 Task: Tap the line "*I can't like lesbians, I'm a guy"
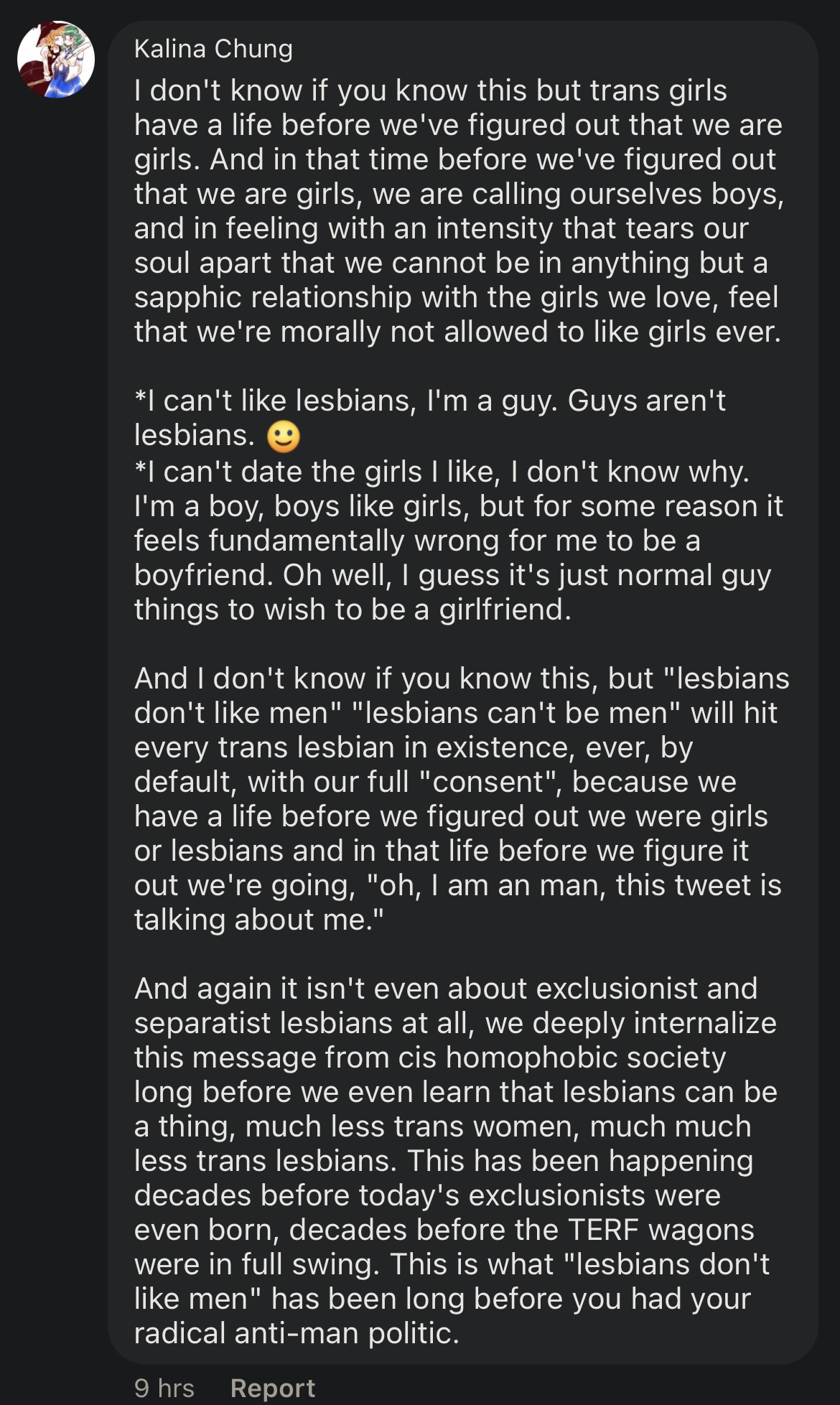click(x=430, y=401)
